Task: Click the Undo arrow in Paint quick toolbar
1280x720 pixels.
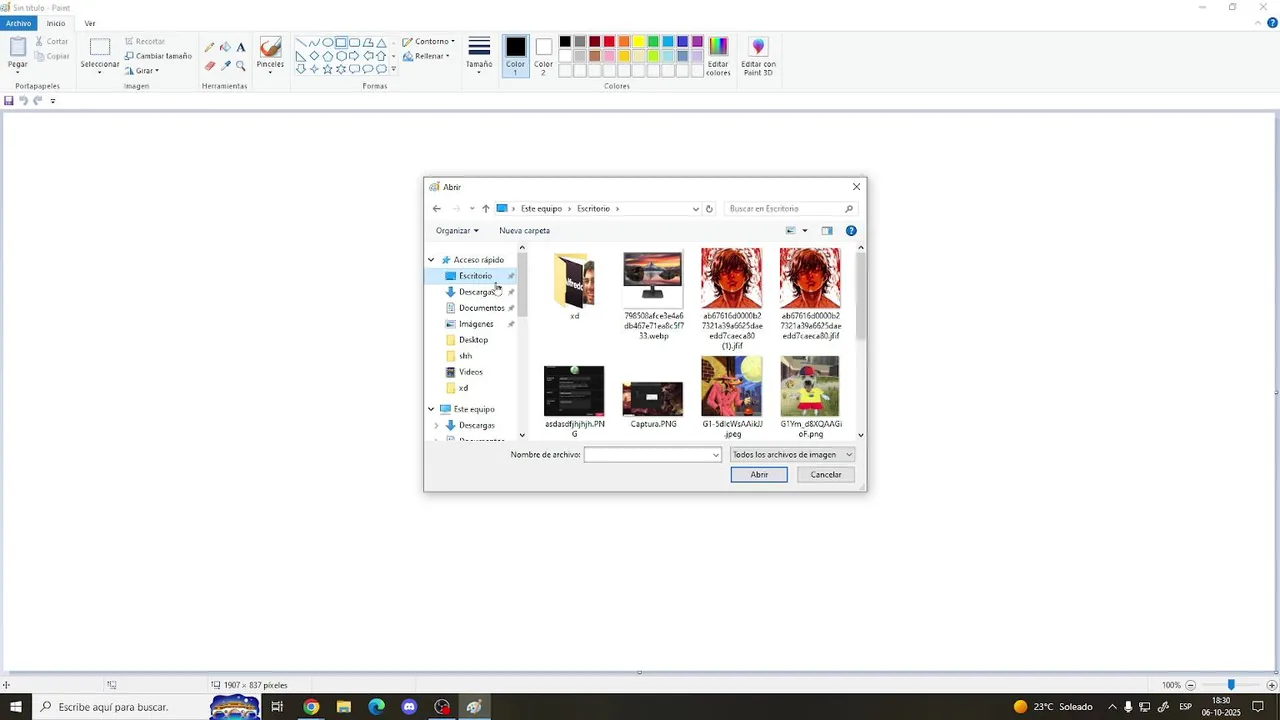Action: (x=23, y=100)
